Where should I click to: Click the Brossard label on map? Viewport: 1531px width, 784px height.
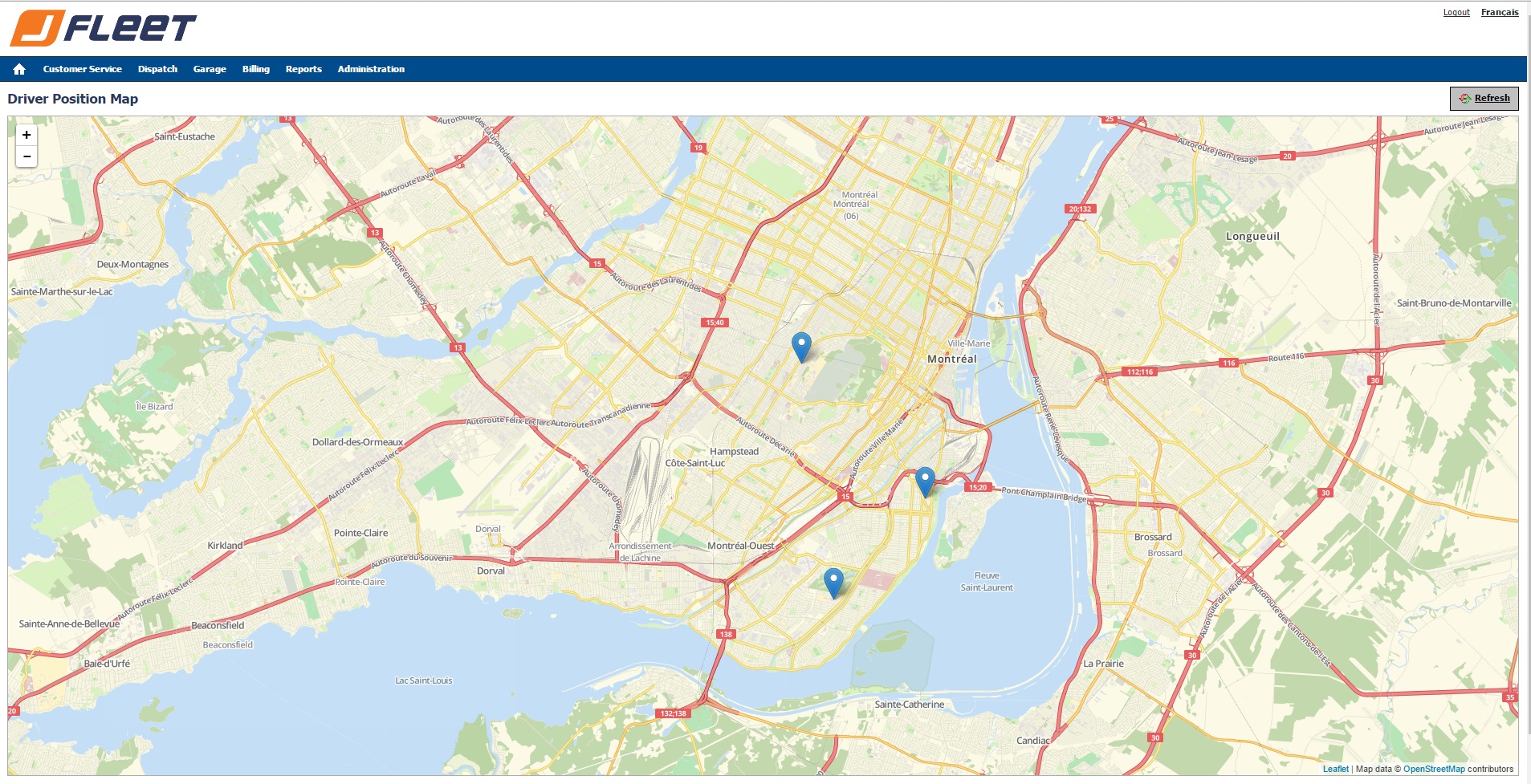pos(1153,537)
